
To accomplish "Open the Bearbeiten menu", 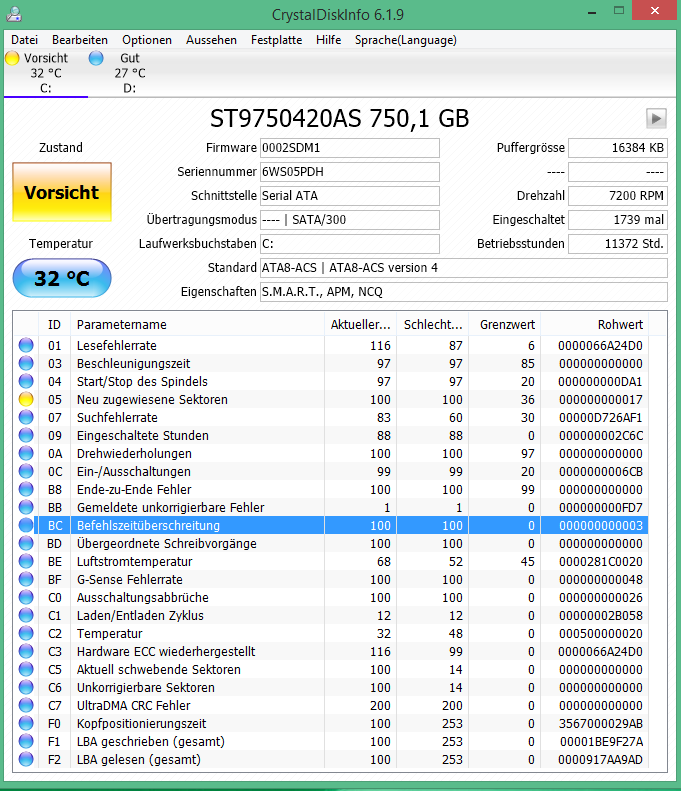I will 80,40.
